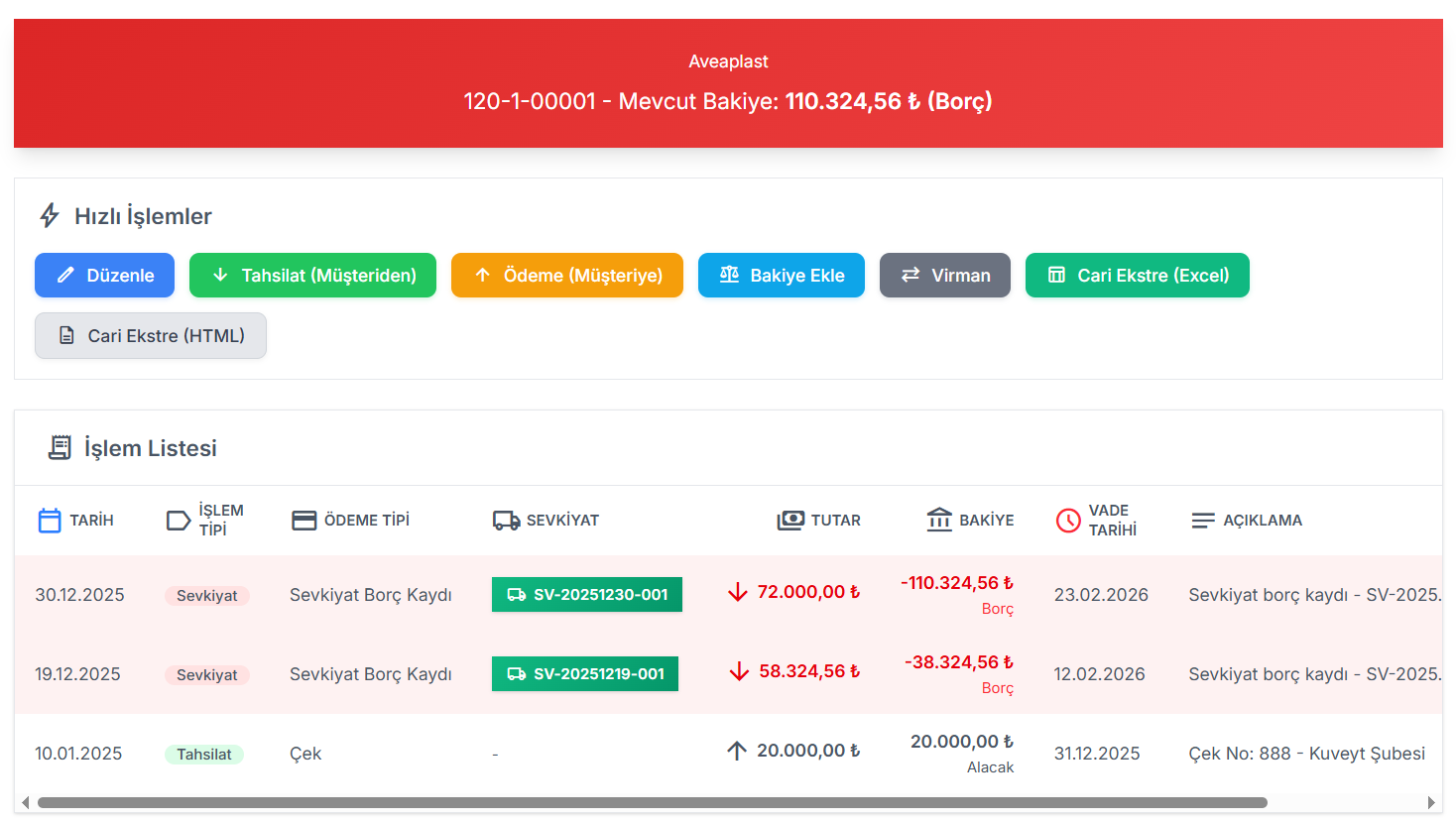Viewport: 1456px width, 822px height.
Task: Select the Ödeme (Müşteriye) button
Action: [566, 275]
